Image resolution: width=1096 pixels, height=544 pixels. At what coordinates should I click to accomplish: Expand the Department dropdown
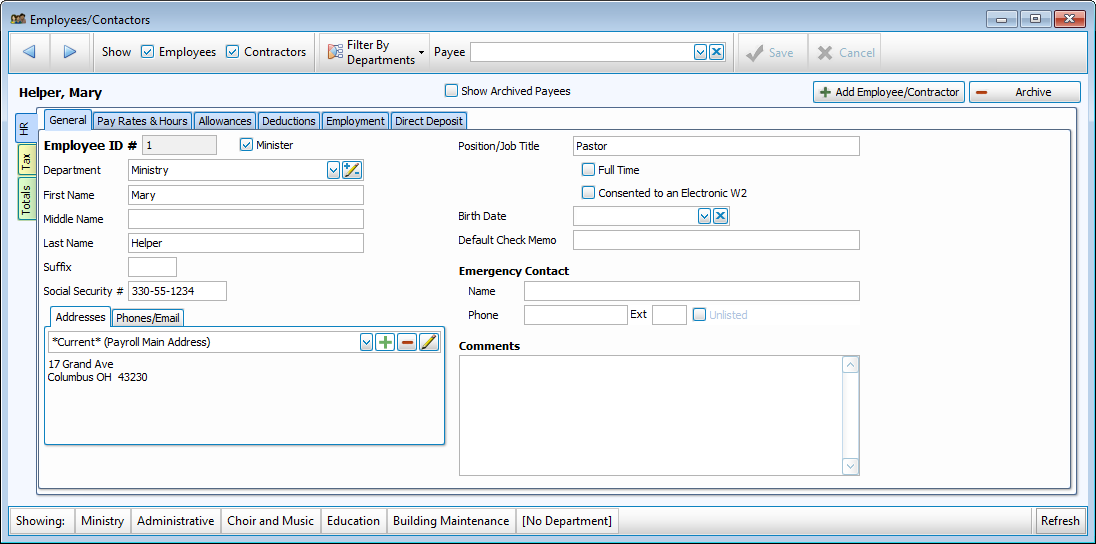[x=334, y=170]
